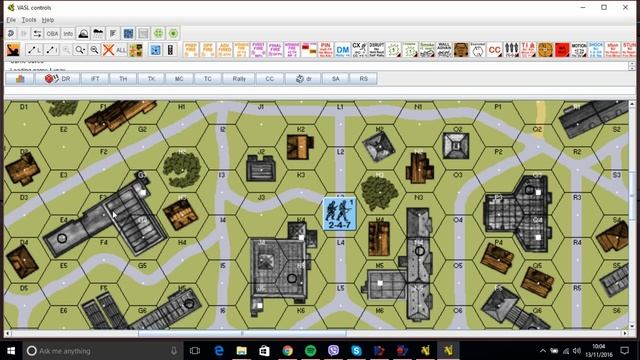Select the blue Shock counter
This screenshot has width=640, height=360.
(596, 49)
